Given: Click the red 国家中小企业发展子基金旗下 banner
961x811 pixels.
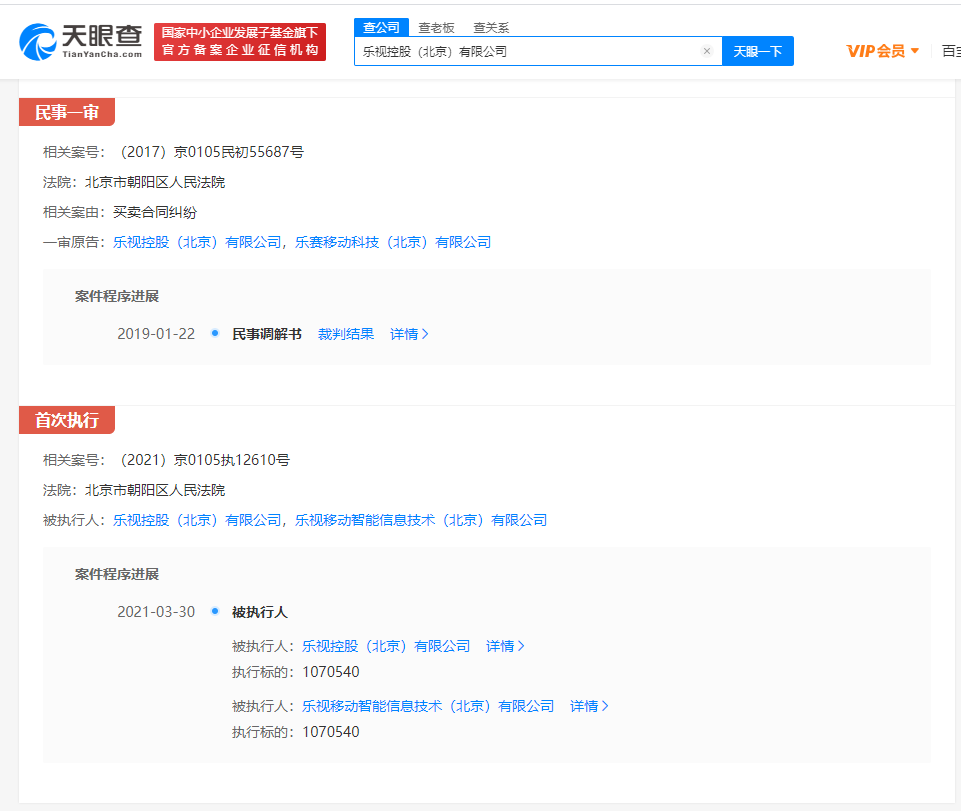Looking at the screenshot, I should click(x=240, y=42).
